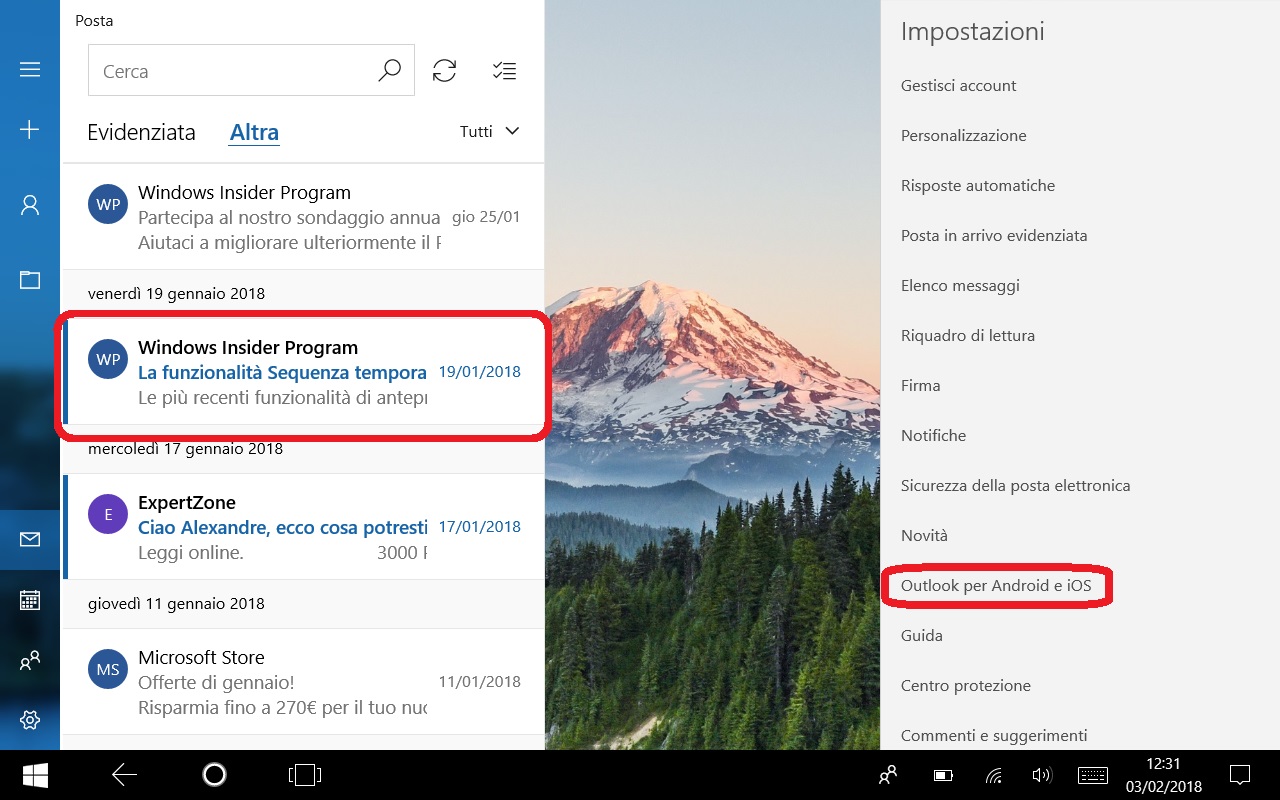
Task: Click taskbar clock 12:31
Action: pos(1165,765)
